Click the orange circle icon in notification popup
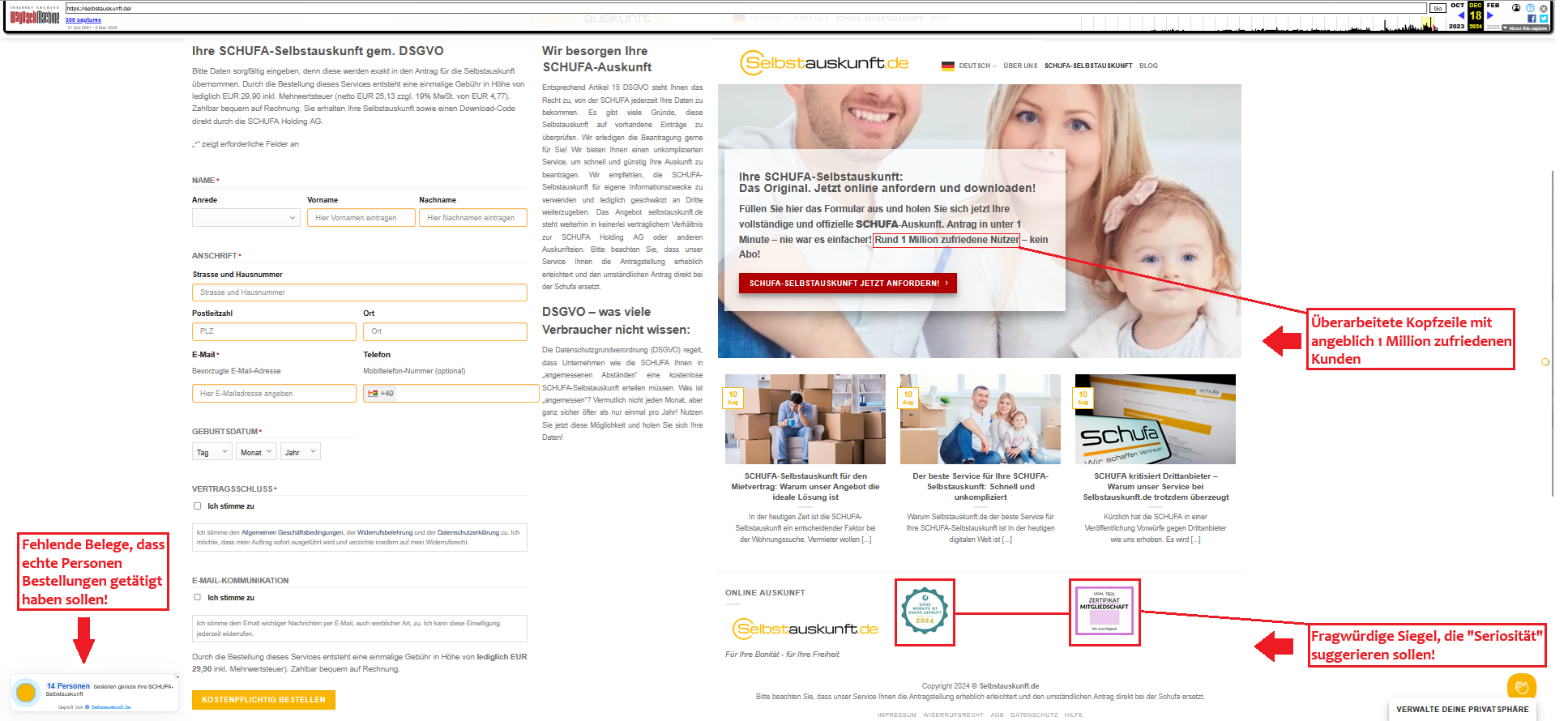1568x721 pixels. point(27,692)
